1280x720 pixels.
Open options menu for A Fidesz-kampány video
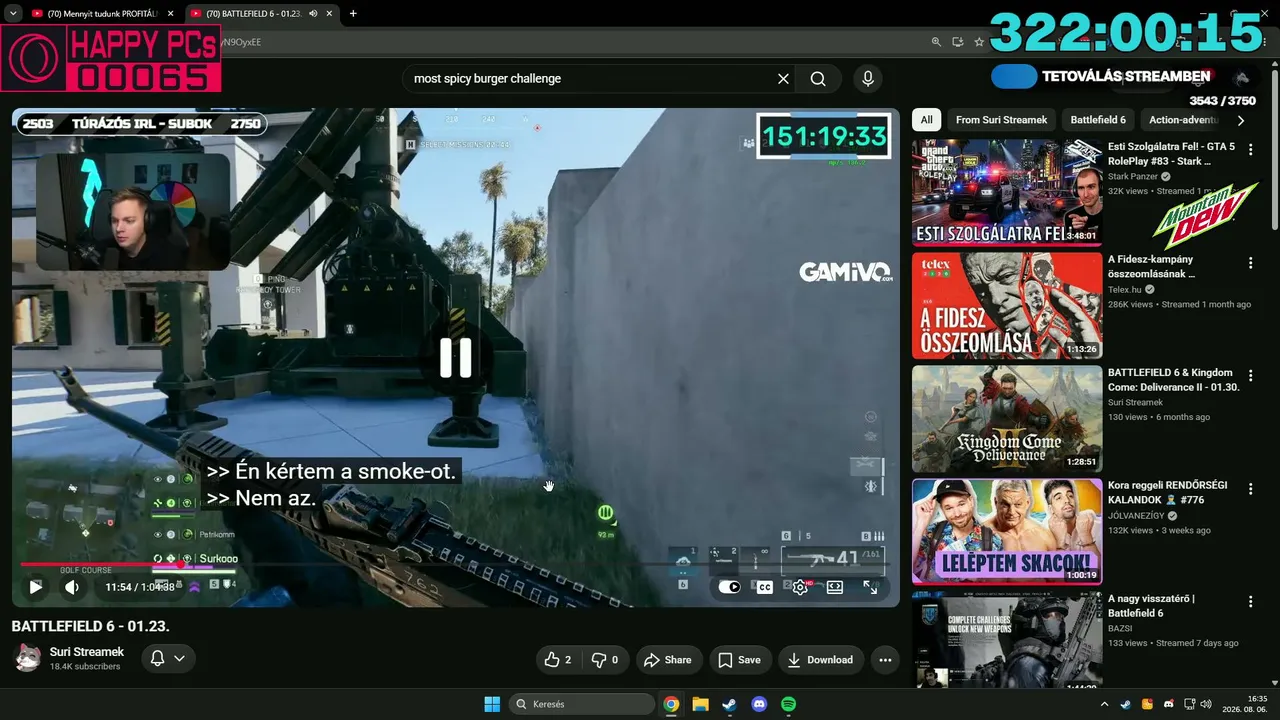(1250, 263)
